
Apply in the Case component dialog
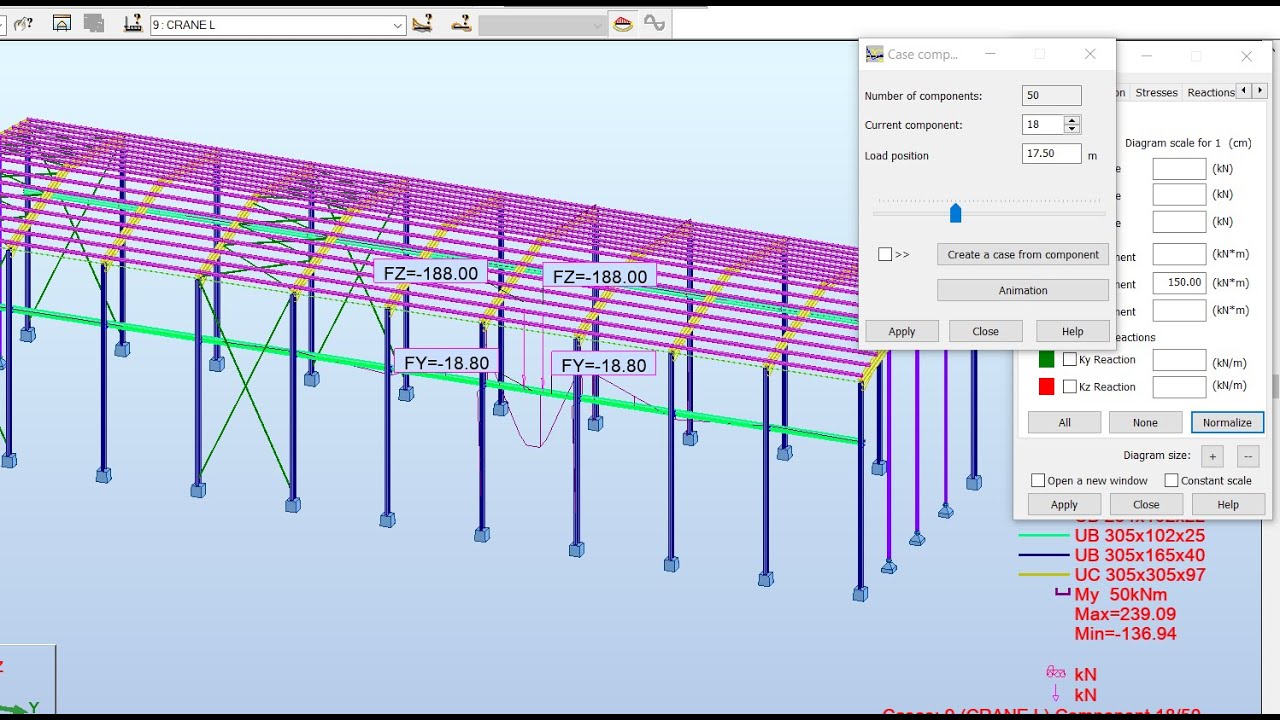click(902, 331)
